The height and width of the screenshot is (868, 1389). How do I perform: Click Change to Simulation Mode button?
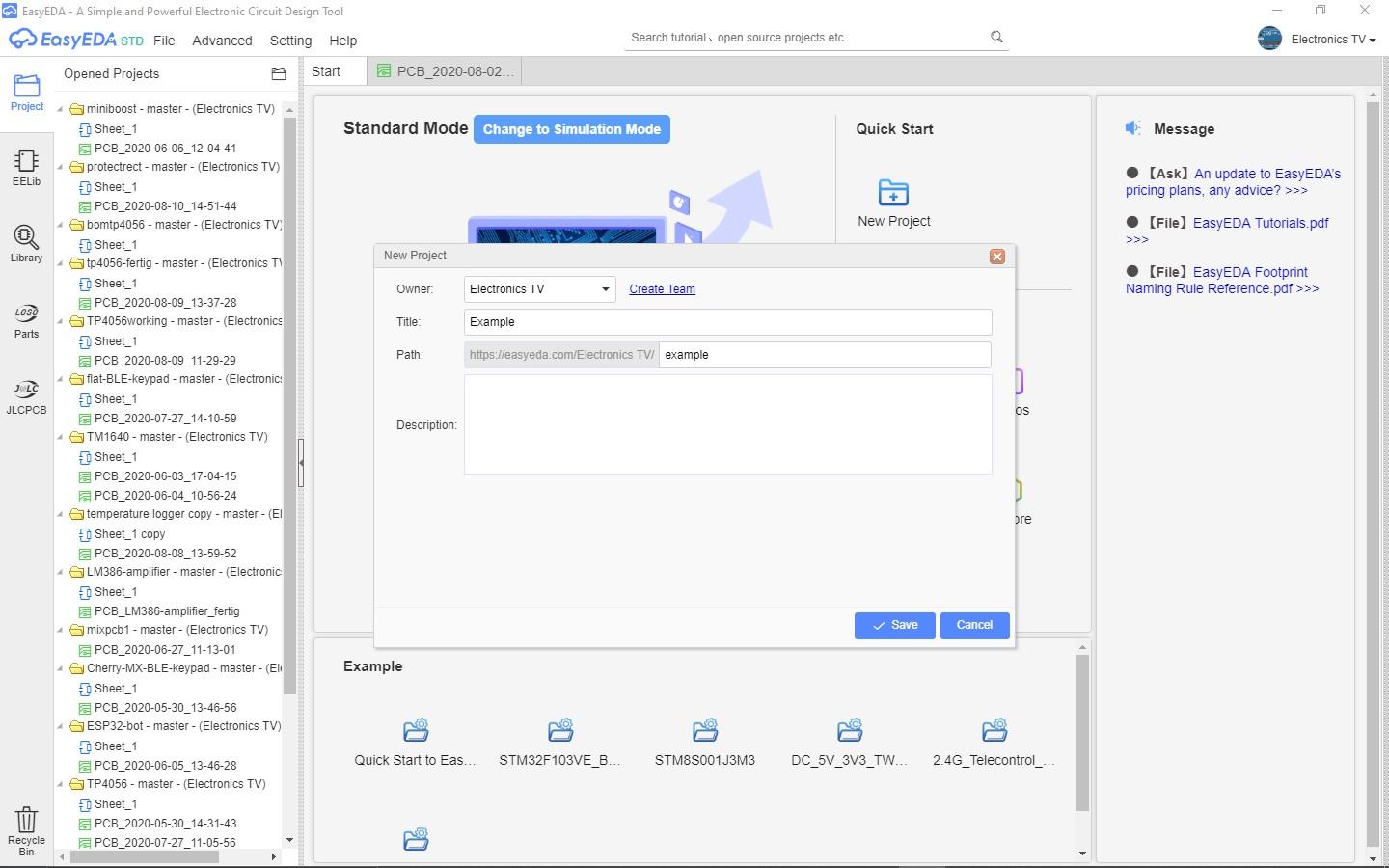coord(572,129)
